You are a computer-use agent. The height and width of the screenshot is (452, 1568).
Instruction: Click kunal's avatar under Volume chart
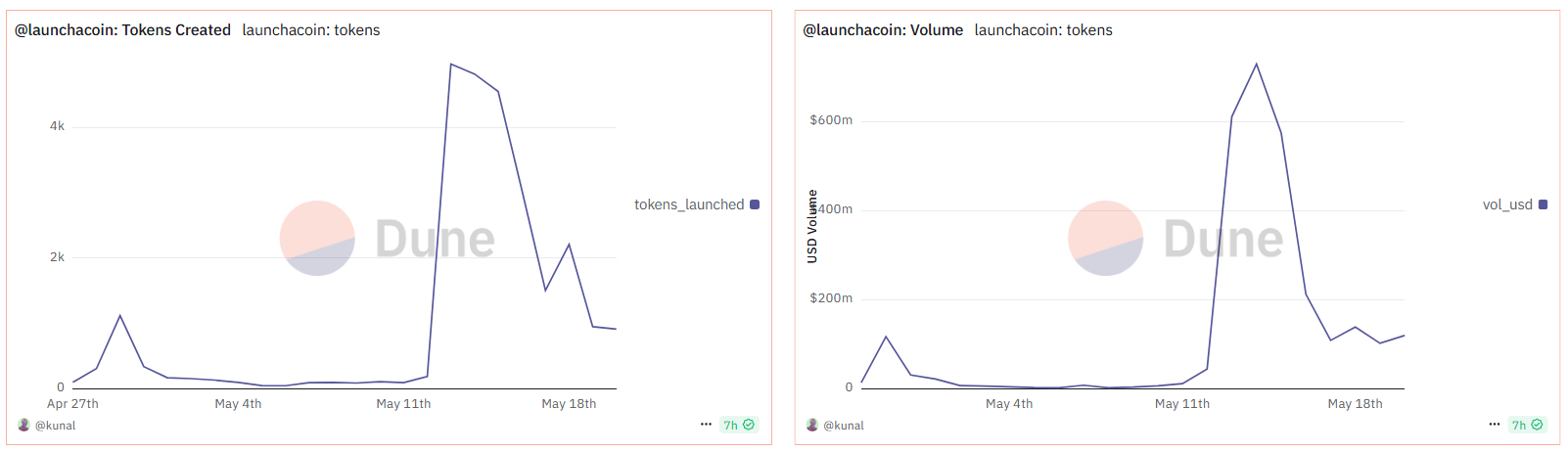(812, 425)
